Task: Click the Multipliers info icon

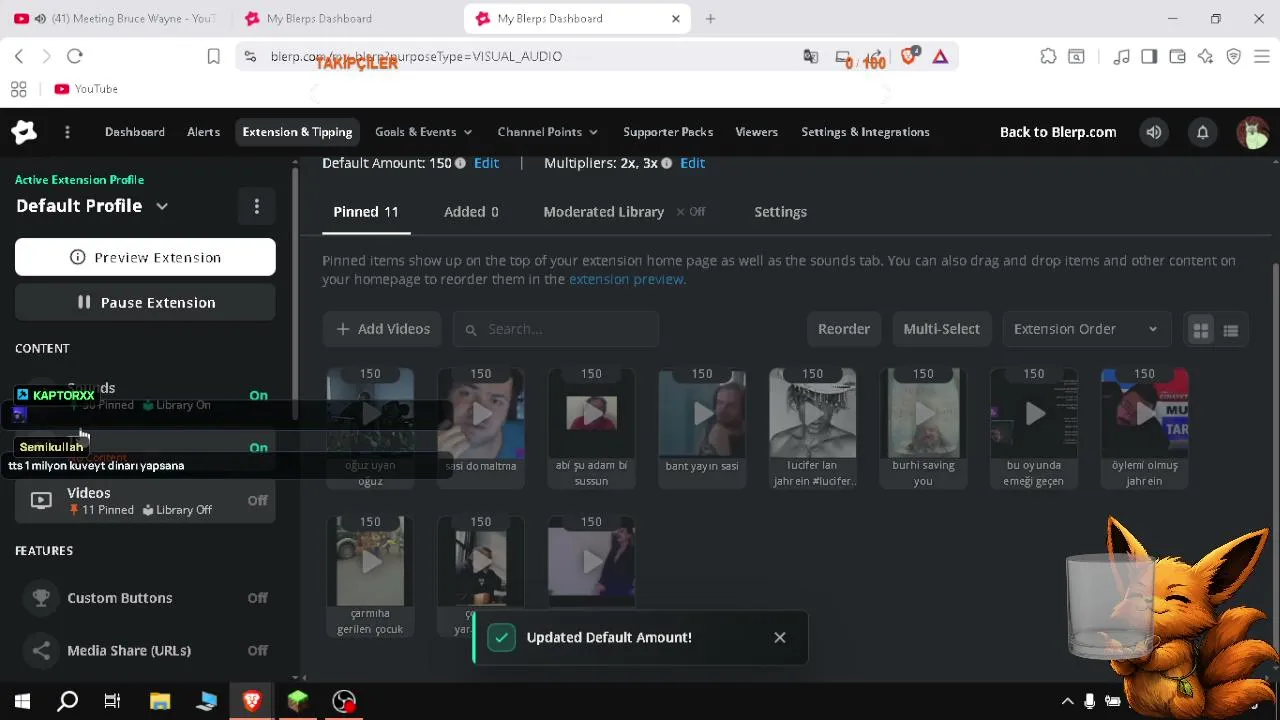Action: tap(666, 163)
